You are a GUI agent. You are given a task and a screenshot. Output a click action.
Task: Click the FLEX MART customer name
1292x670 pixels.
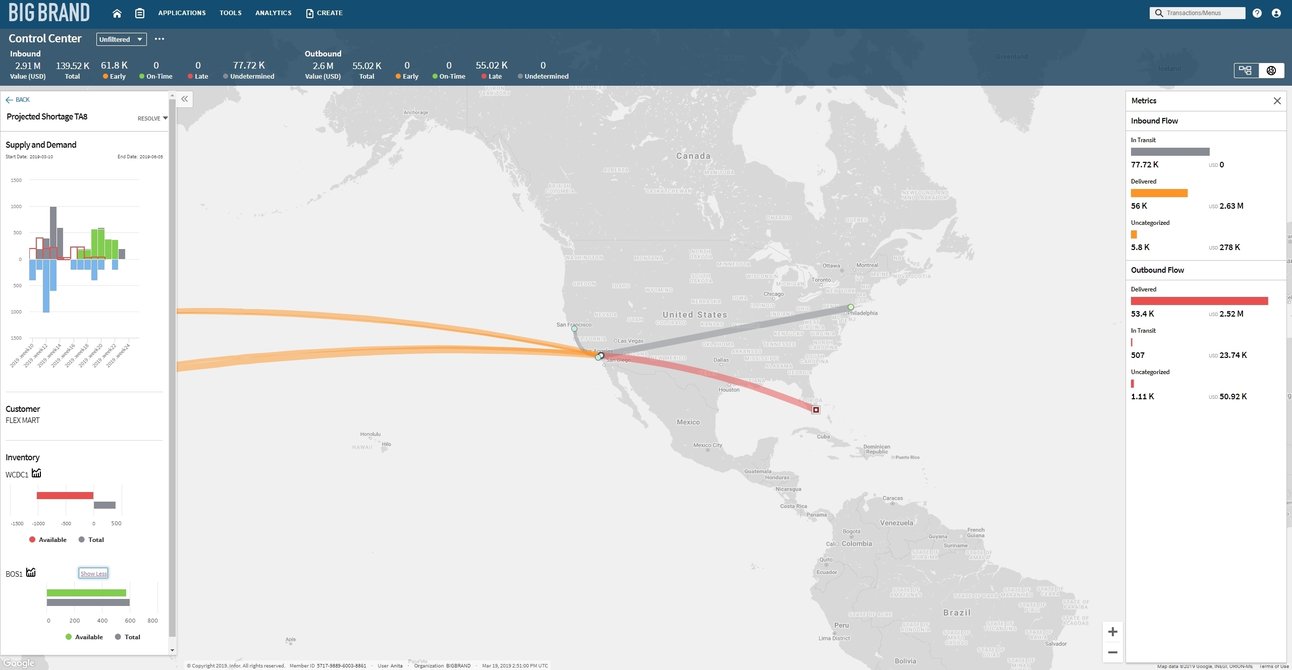pyautogui.click(x=23, y=421)
